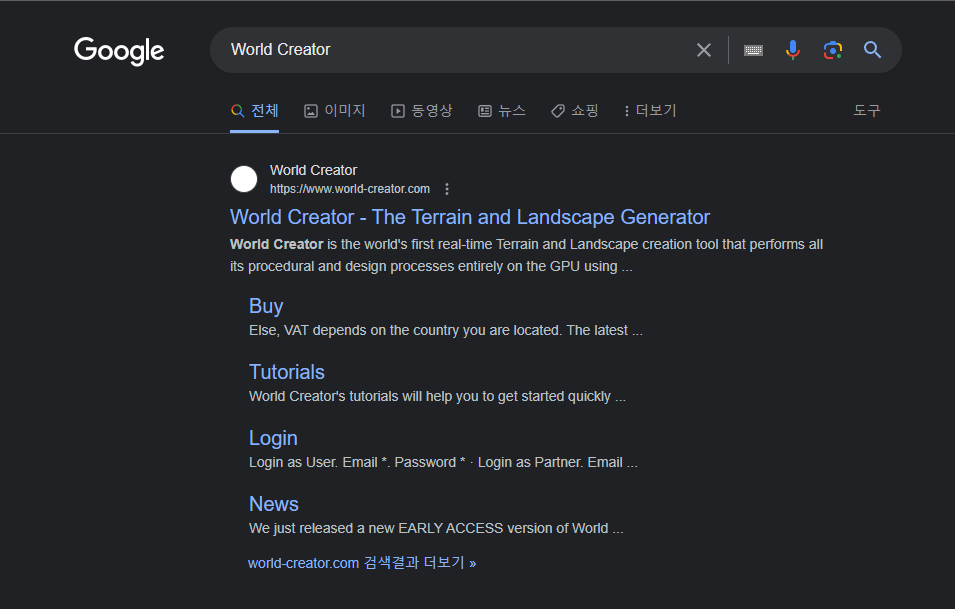Click the text 'We just released a new EARLY ACCESS'
The height and width of the screenshot is (609, 955).
click(x=435, y=529)
